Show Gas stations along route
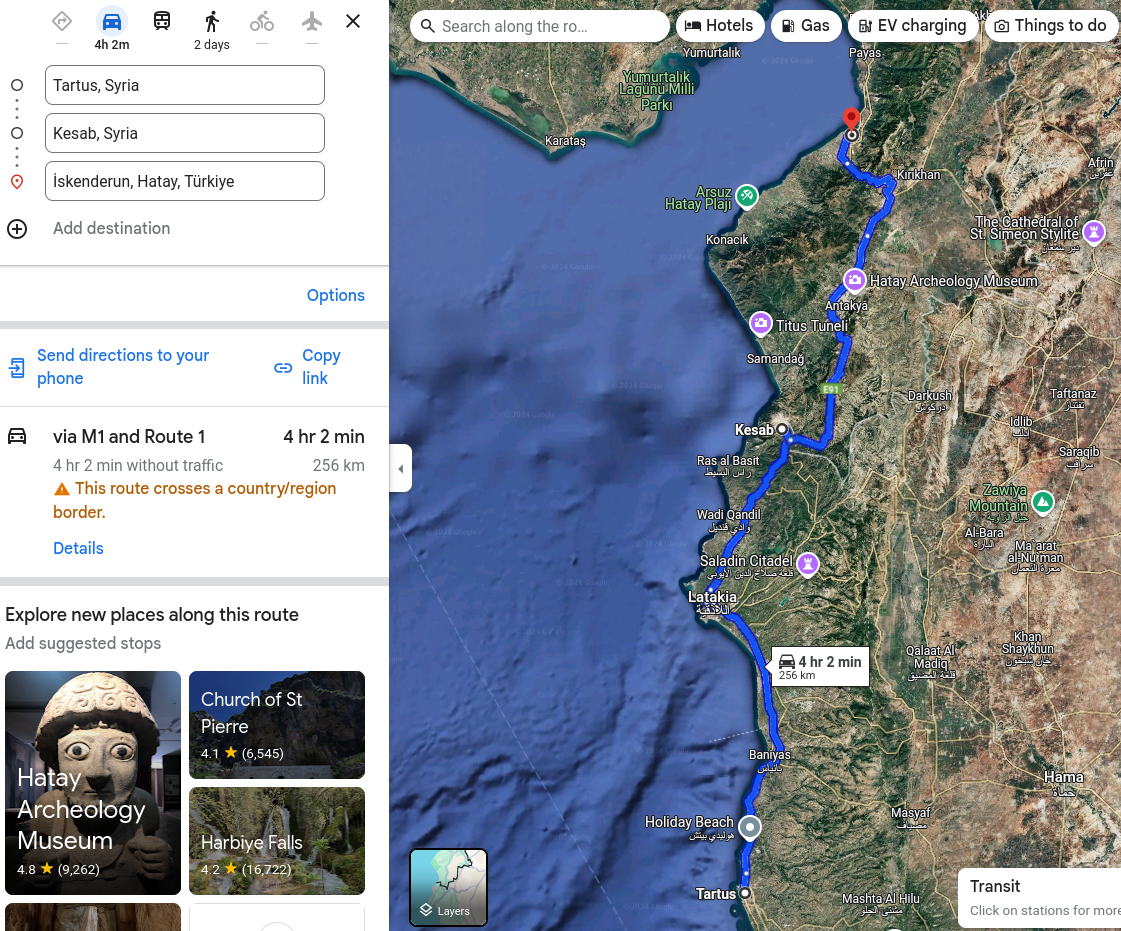This screenshot has width=1121, height=931. click(805, 26)
